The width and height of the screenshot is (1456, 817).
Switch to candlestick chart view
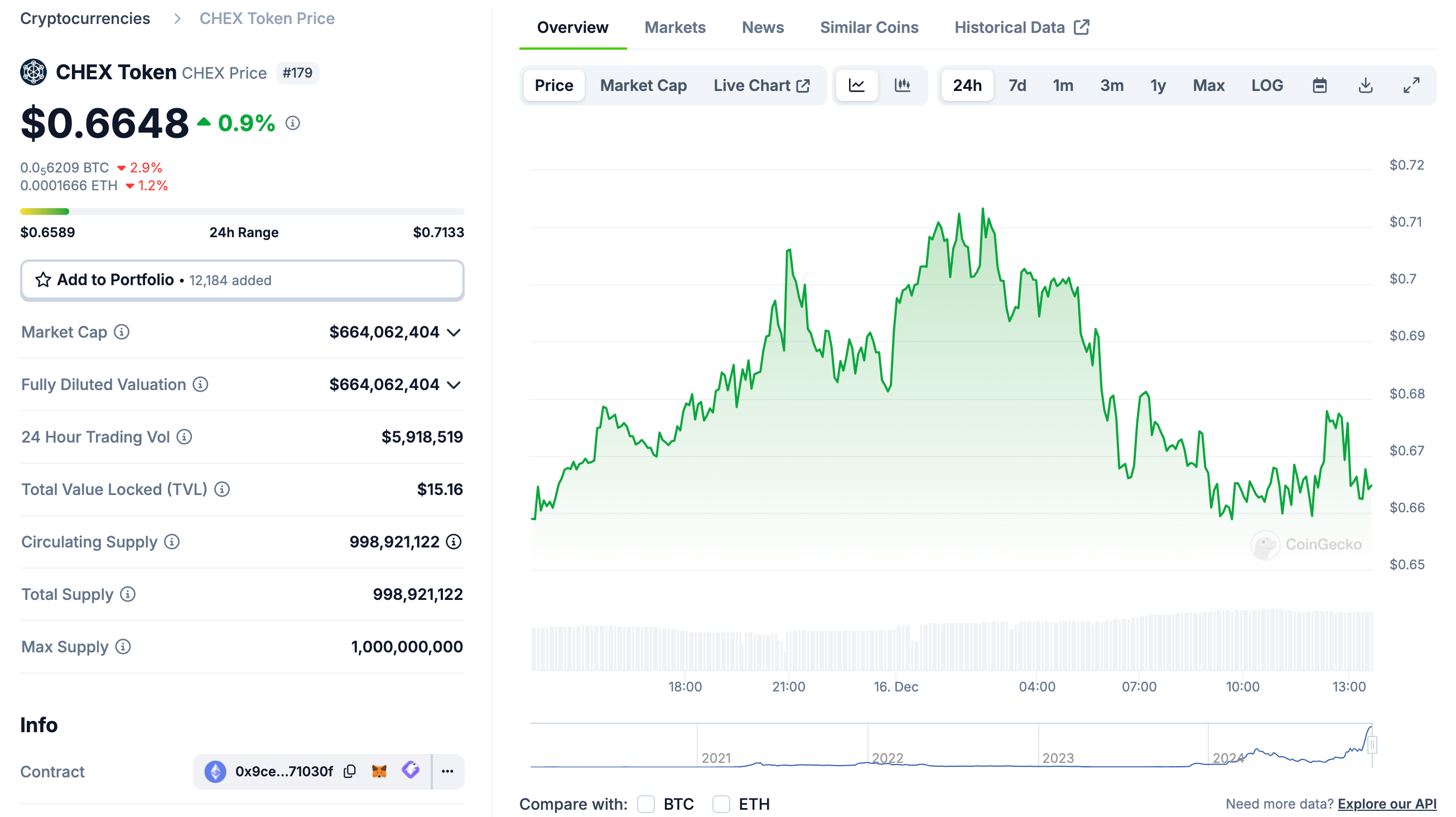[902, 85]
